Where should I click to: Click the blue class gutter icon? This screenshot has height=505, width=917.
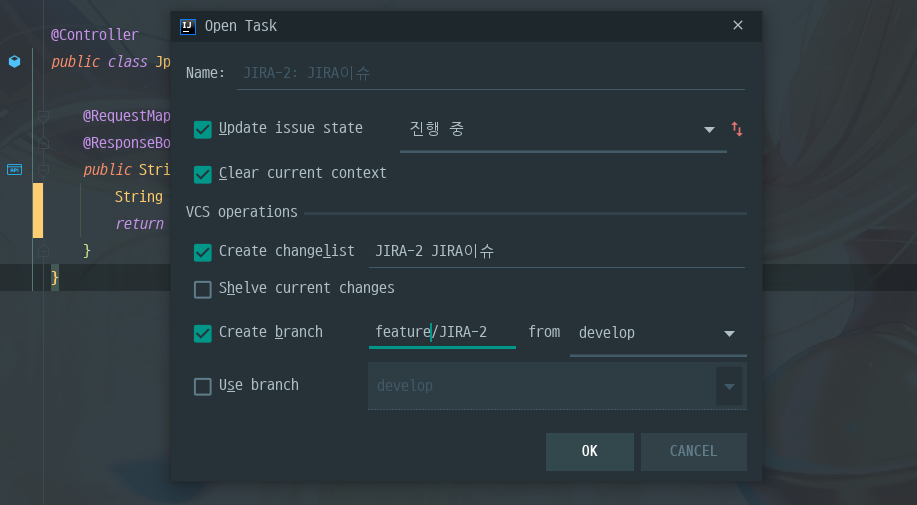point(15,61)
